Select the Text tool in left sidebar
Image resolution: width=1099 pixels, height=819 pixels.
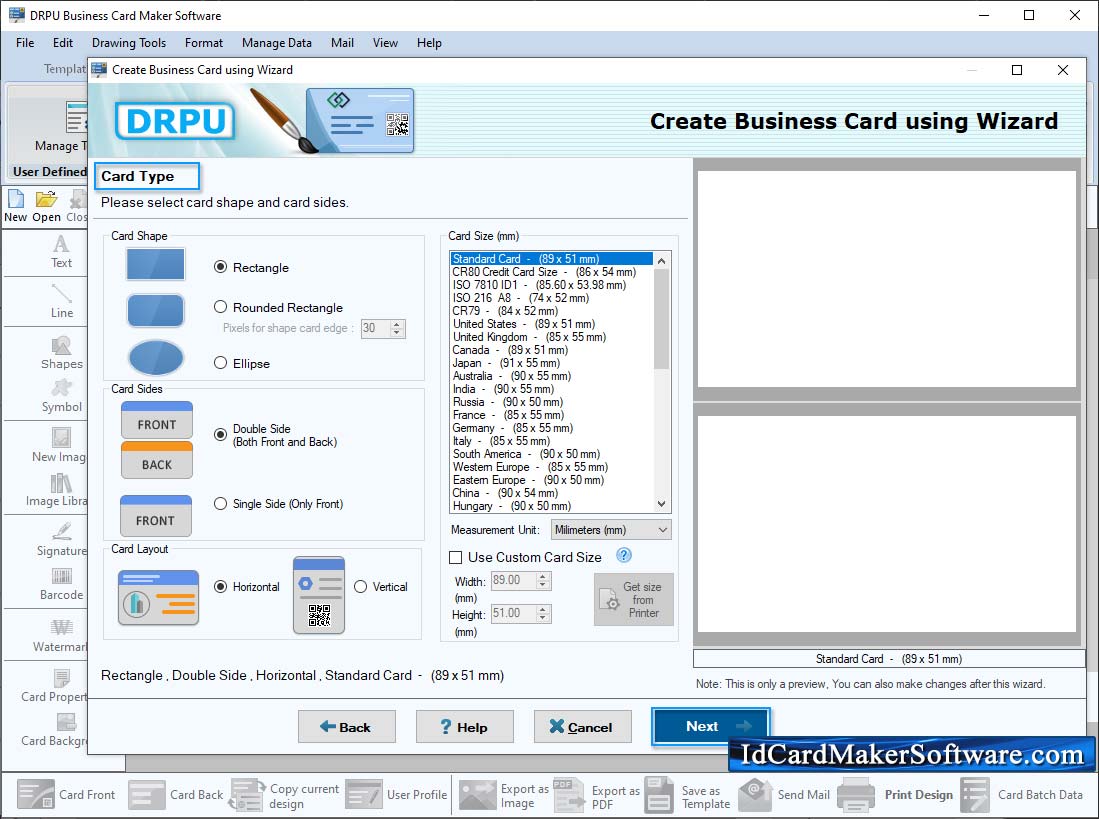tap(61, 252)
